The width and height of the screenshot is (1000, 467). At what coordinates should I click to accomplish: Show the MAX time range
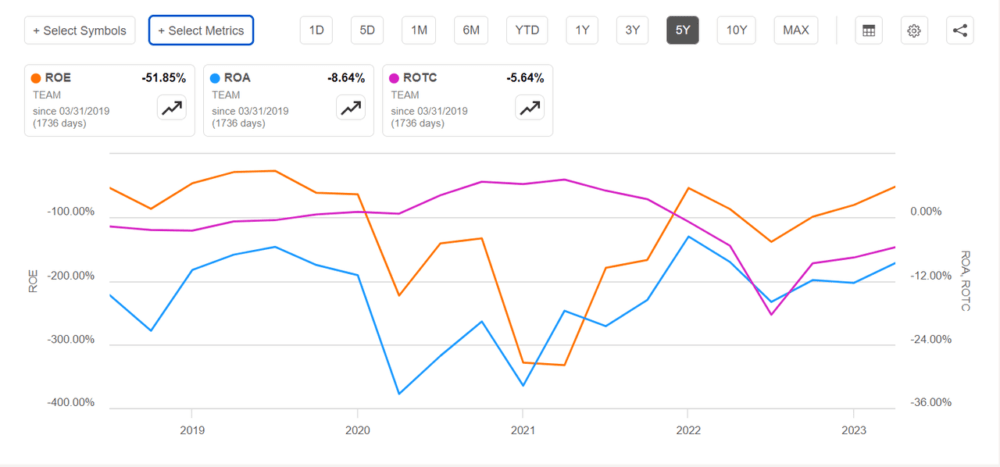[x=796, y=31]
